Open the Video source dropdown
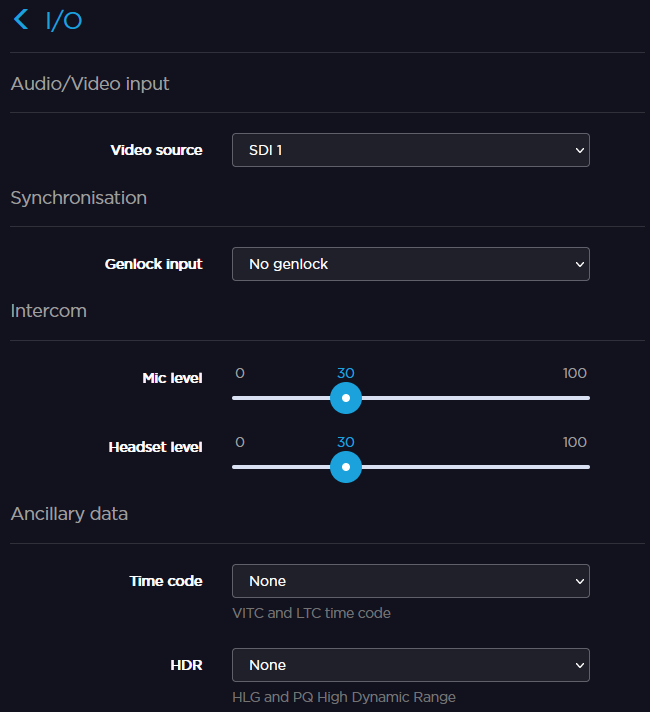This screenshot has width=650, height=712. [410, 150]
